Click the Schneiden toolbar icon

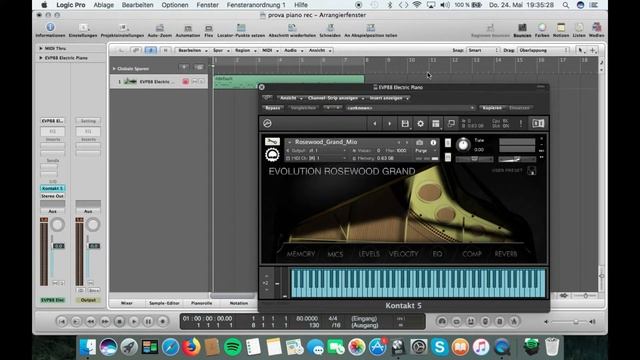point(330,27)
